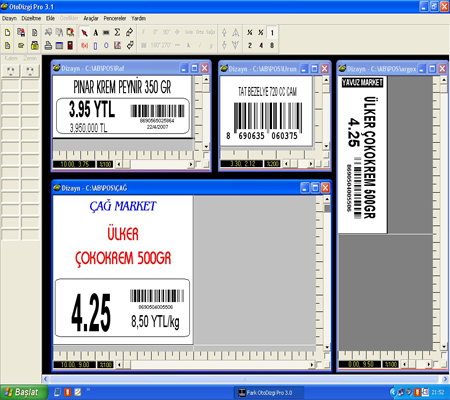Screen dimensions: 450x400
Task: Set zoom scale to ¼
Action: (x=250, y=32)
